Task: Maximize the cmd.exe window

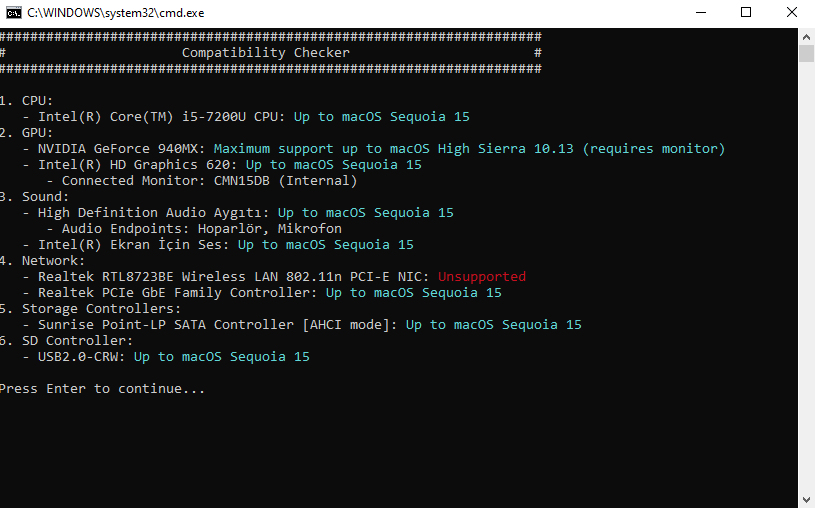Action: pyautogui.click(x=746, y=13)
